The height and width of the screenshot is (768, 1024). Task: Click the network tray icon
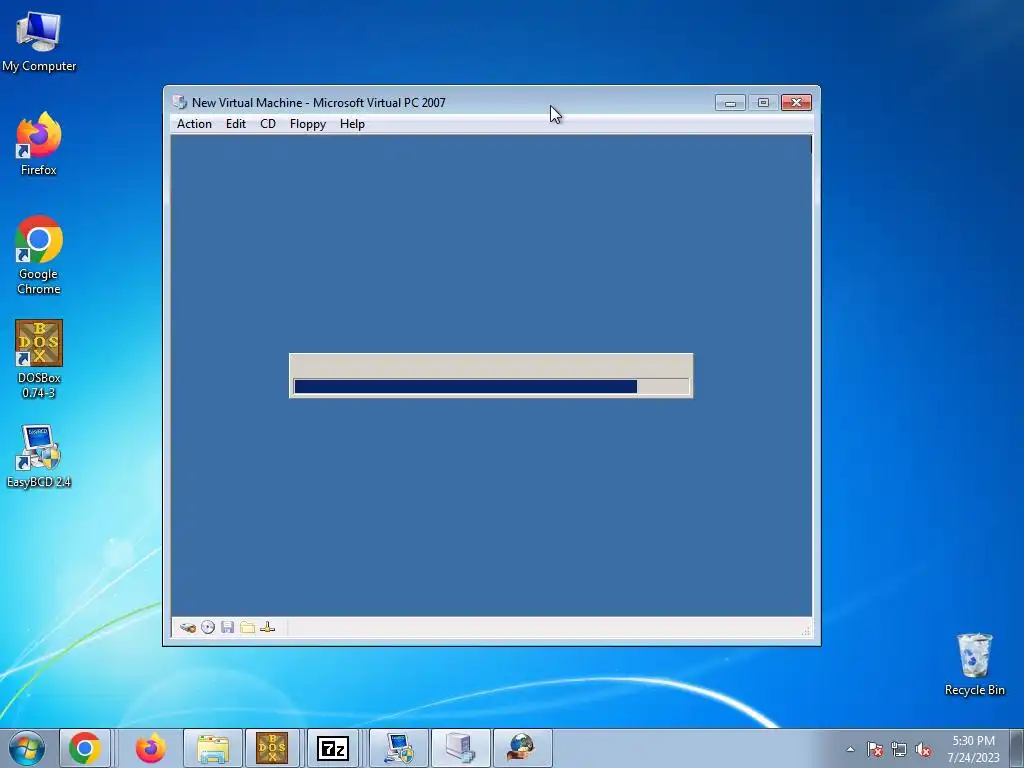[899, 749]
